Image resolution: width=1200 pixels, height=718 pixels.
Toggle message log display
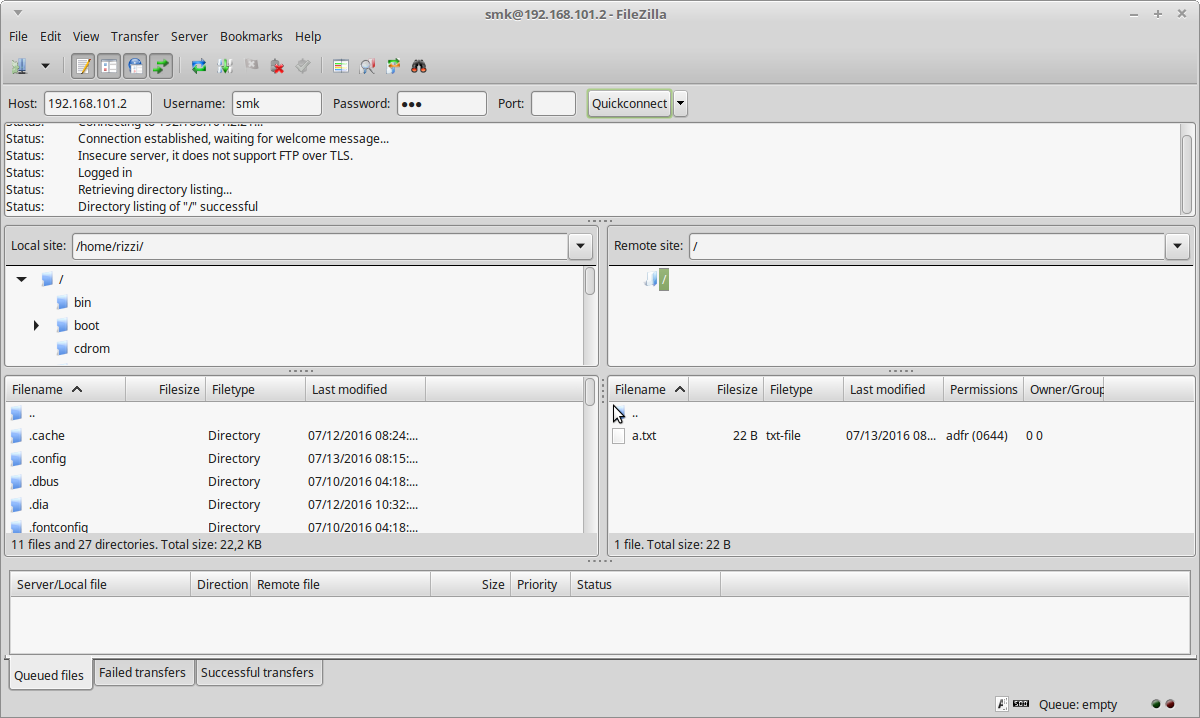coord(83,66)
